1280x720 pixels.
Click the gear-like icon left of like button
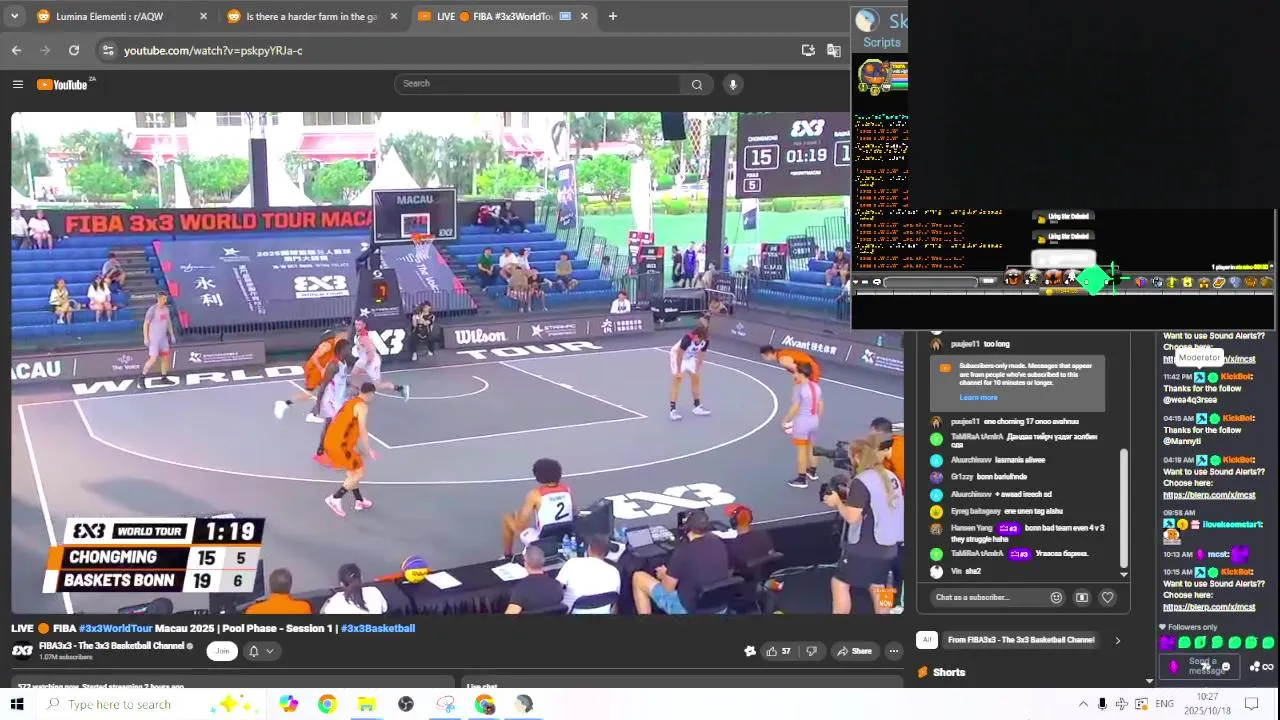pos(750,651)
